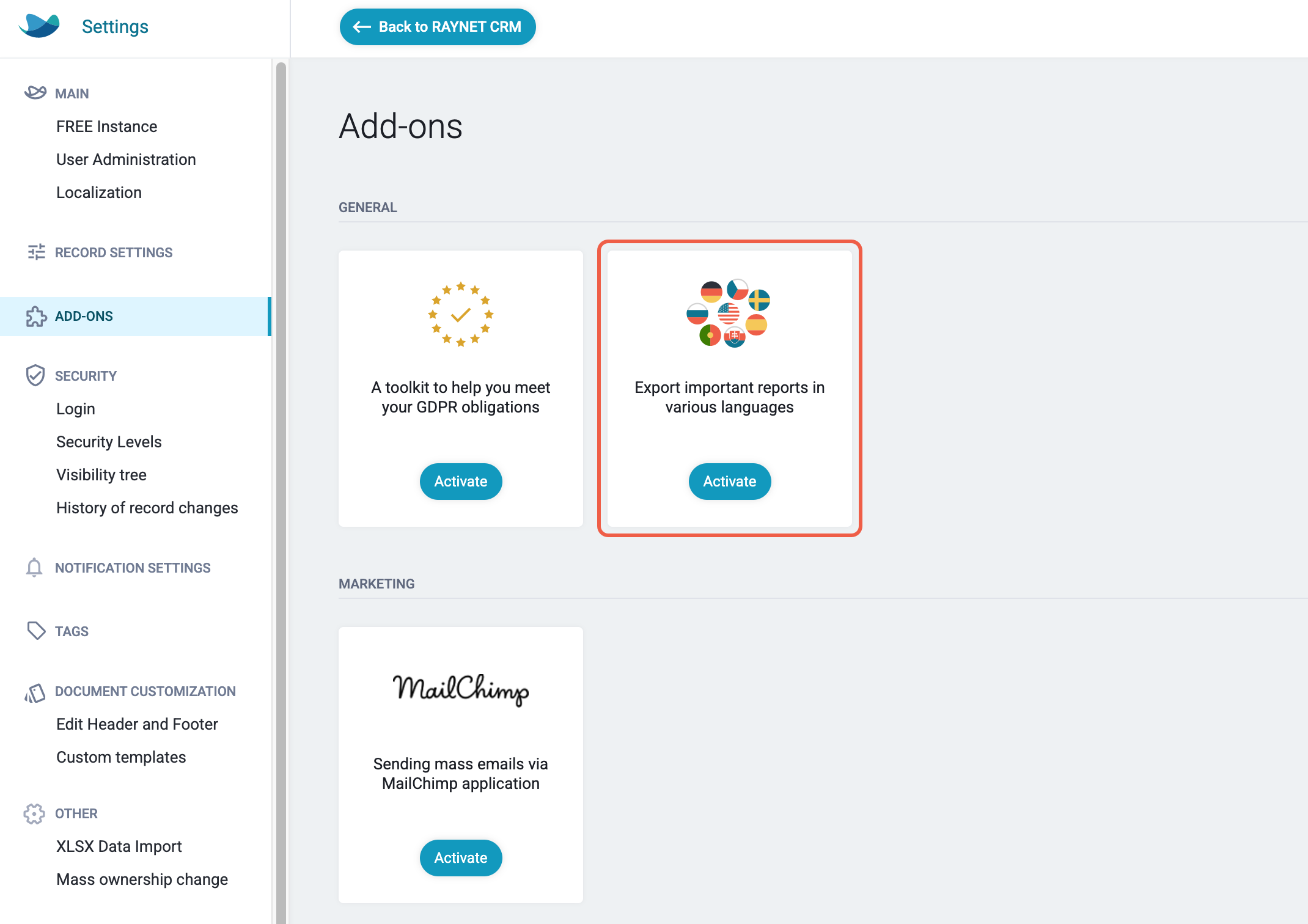Click the bell Notification Settings icon
This screenshot has height=924, width=1308.
coord(34,568)
